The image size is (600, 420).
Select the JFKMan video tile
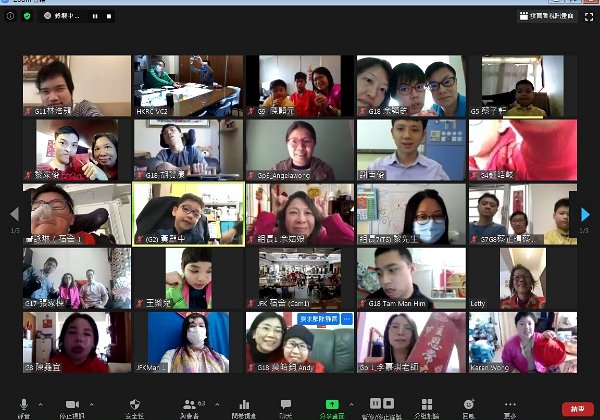coord(188,342)
